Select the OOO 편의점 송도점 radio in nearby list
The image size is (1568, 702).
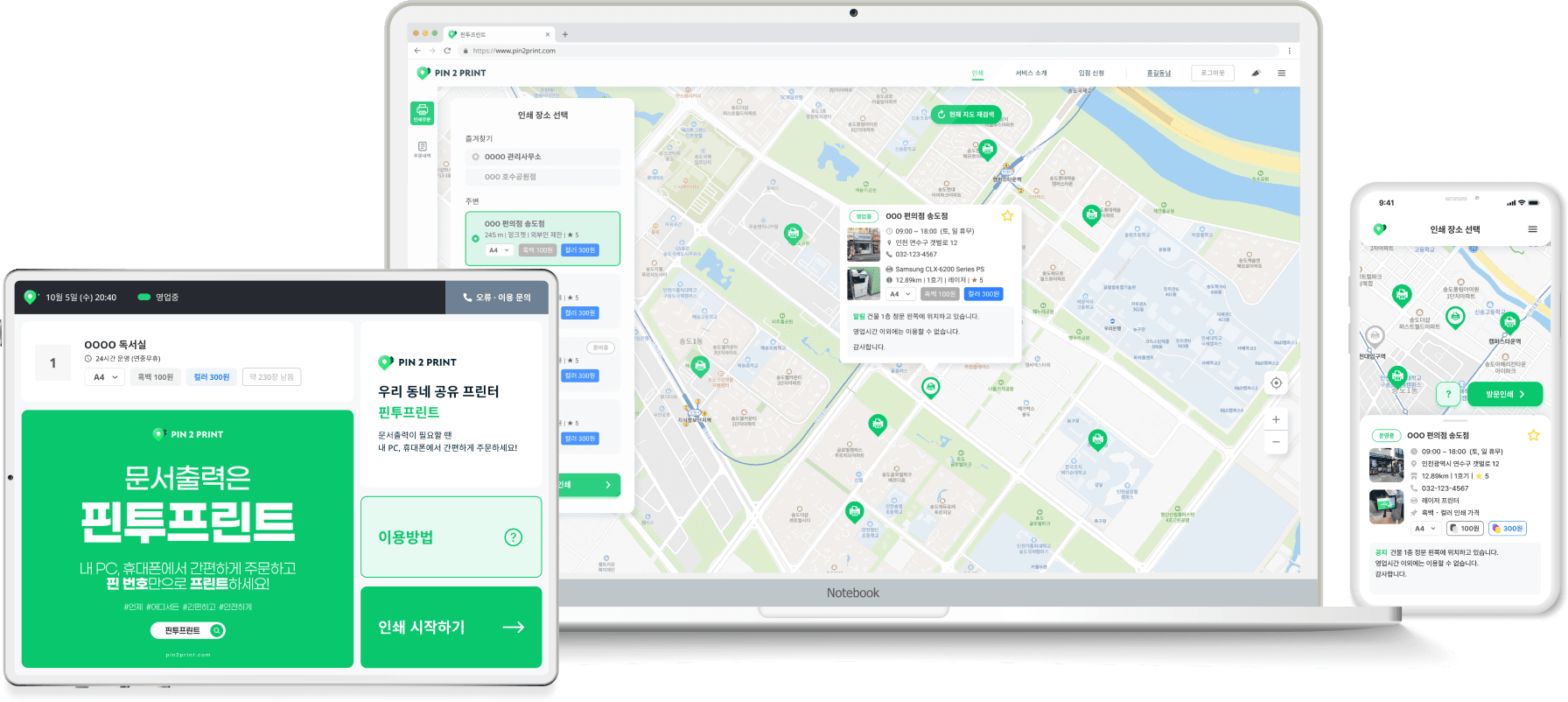click(476, 237)
